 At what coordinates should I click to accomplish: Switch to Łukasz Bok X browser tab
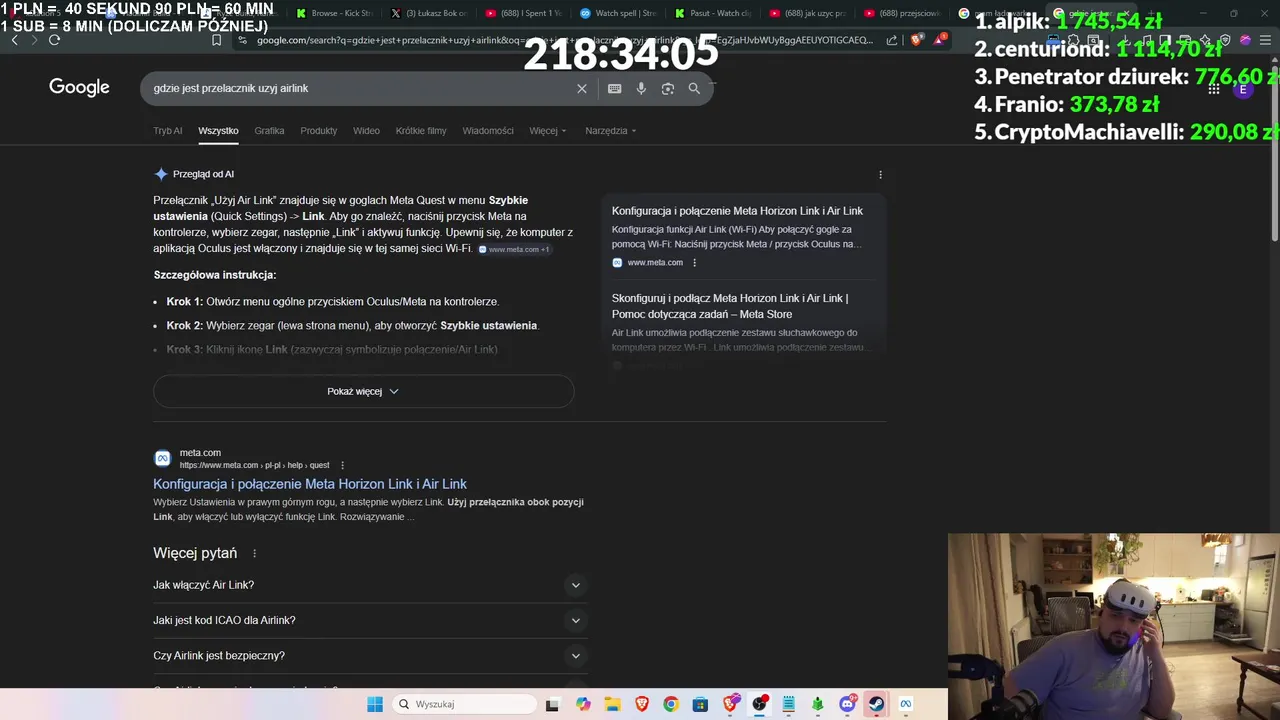pos(430,13)
